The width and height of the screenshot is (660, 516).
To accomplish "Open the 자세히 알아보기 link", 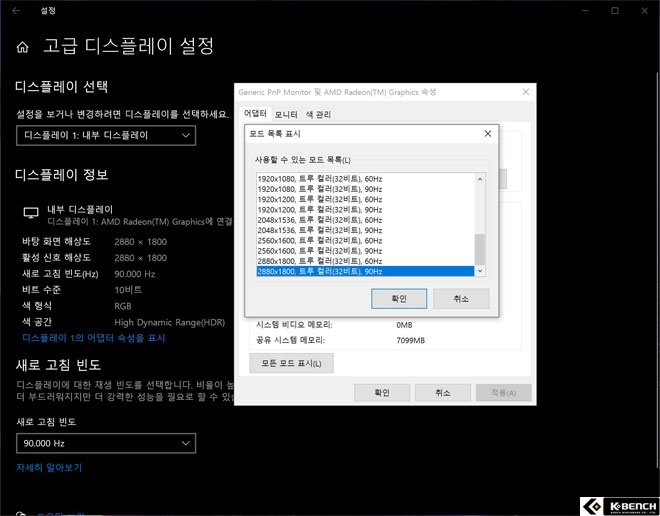I will (x=49, y=468).
